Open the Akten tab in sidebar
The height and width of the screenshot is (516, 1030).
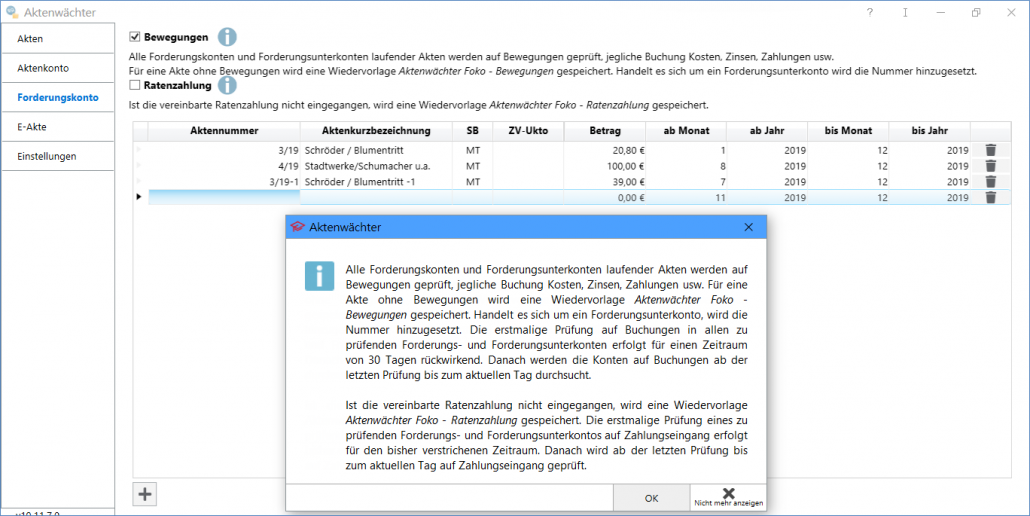click(x=58, y=39)
